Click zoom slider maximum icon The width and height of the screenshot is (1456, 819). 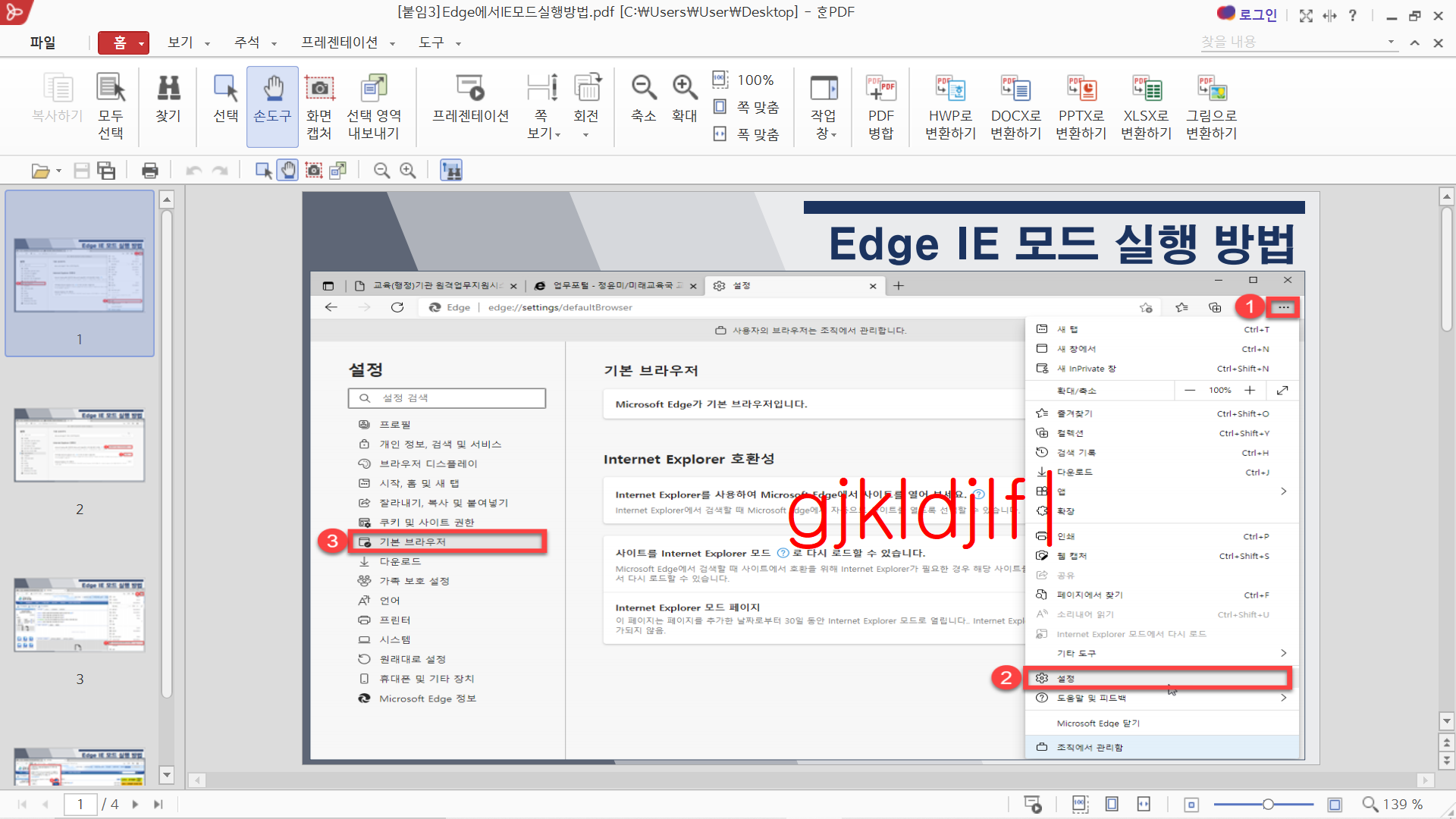[x=1335, y=804]
